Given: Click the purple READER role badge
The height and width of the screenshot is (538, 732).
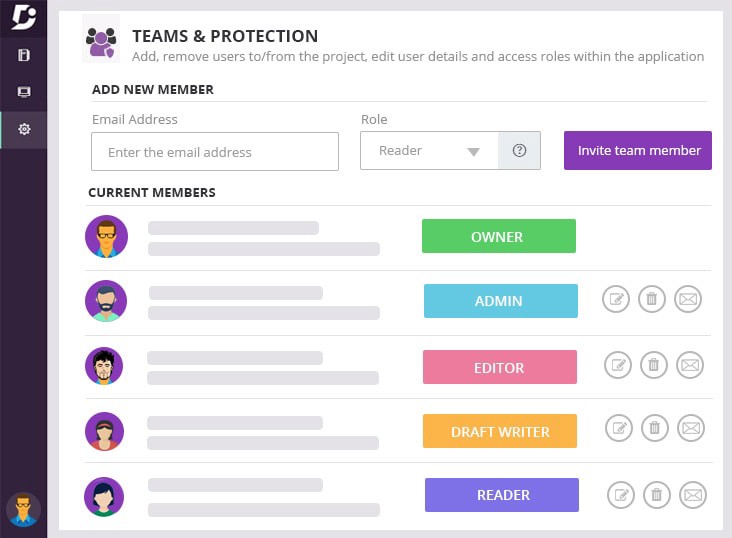Looking at the screenshot, I should tap(502, 495).
